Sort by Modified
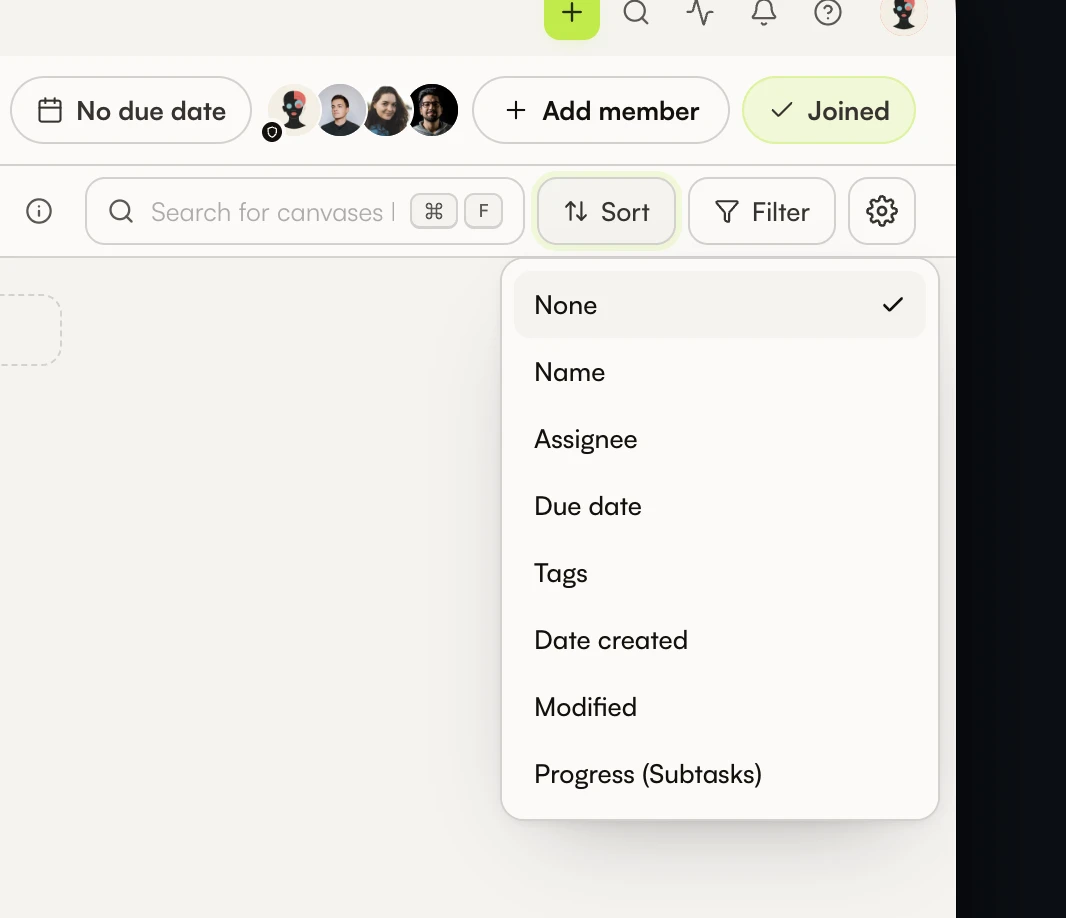The width and height of the screenshot is (1066, 918). 719,707
